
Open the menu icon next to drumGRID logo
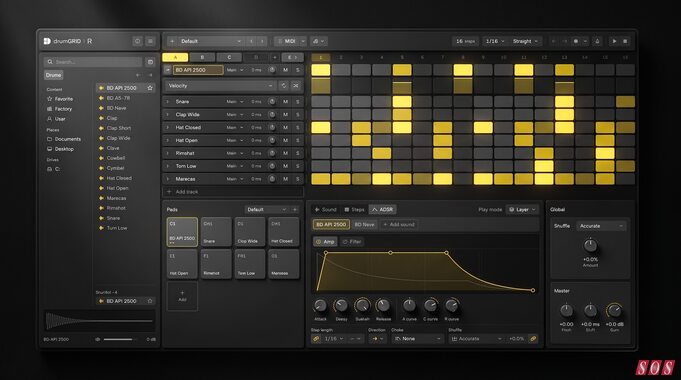tap(150, 41)
